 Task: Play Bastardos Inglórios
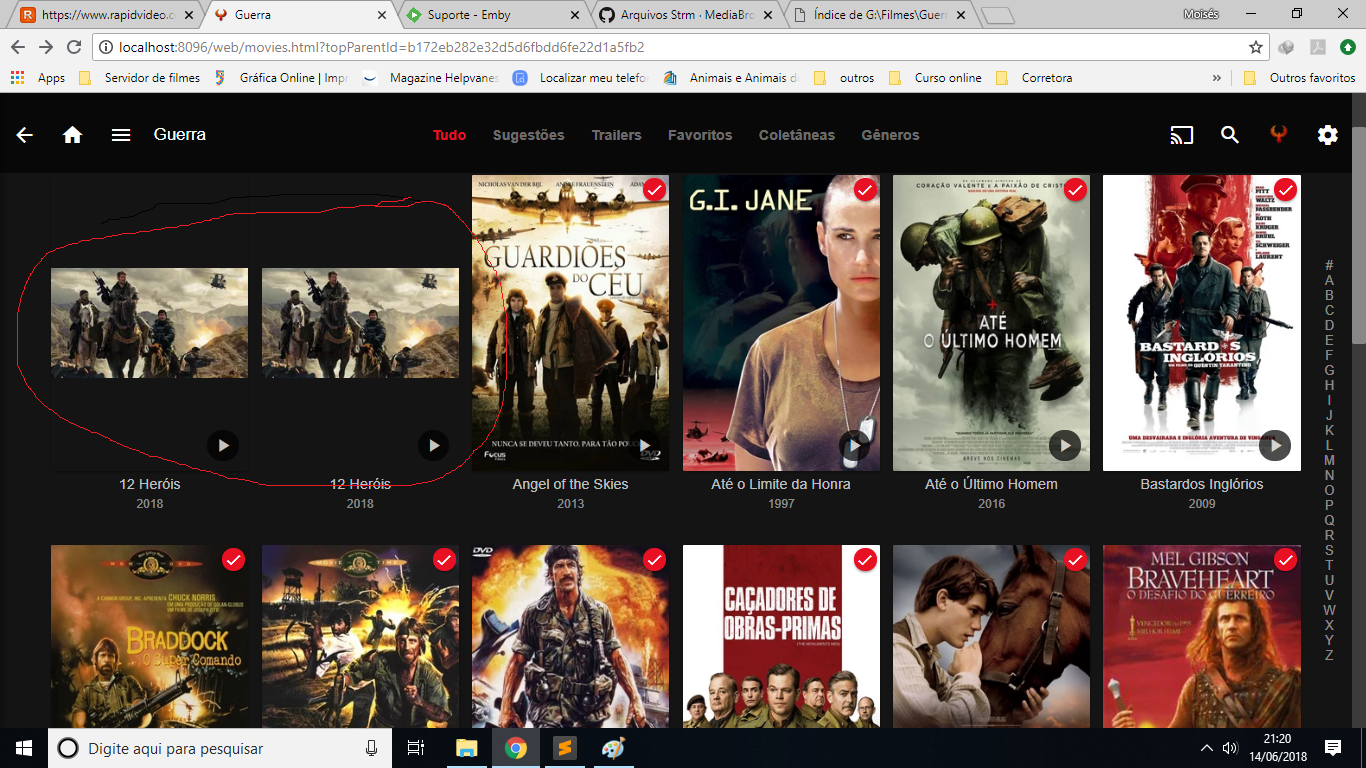[x=1275, y=445]
